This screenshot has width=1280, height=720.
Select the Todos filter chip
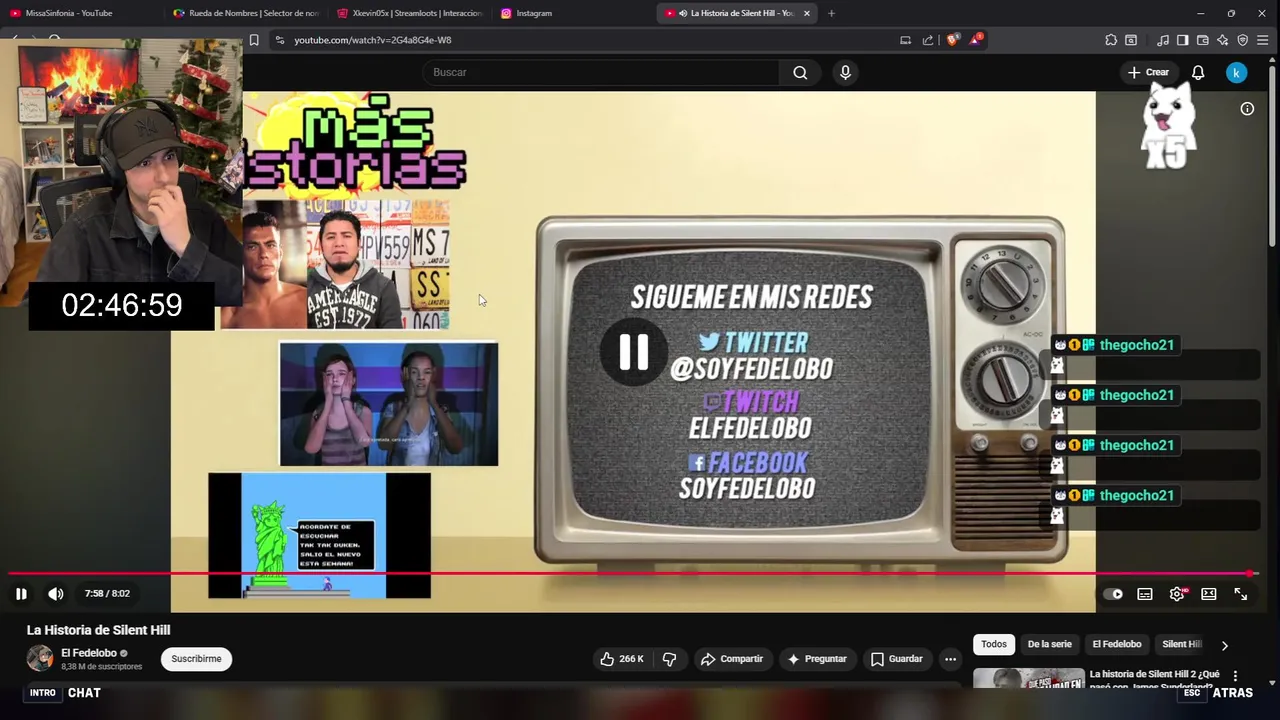[x=994, y=644]
